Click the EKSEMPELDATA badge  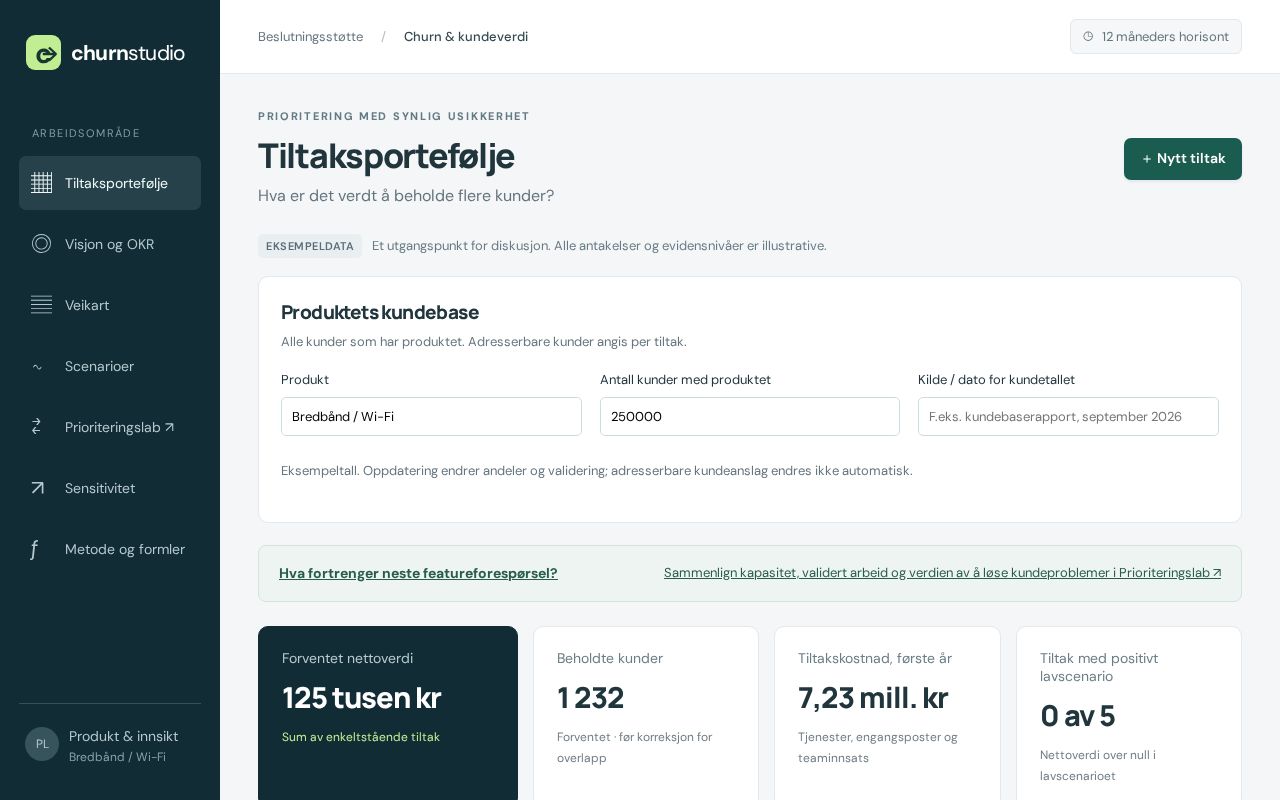coord(310,246)
